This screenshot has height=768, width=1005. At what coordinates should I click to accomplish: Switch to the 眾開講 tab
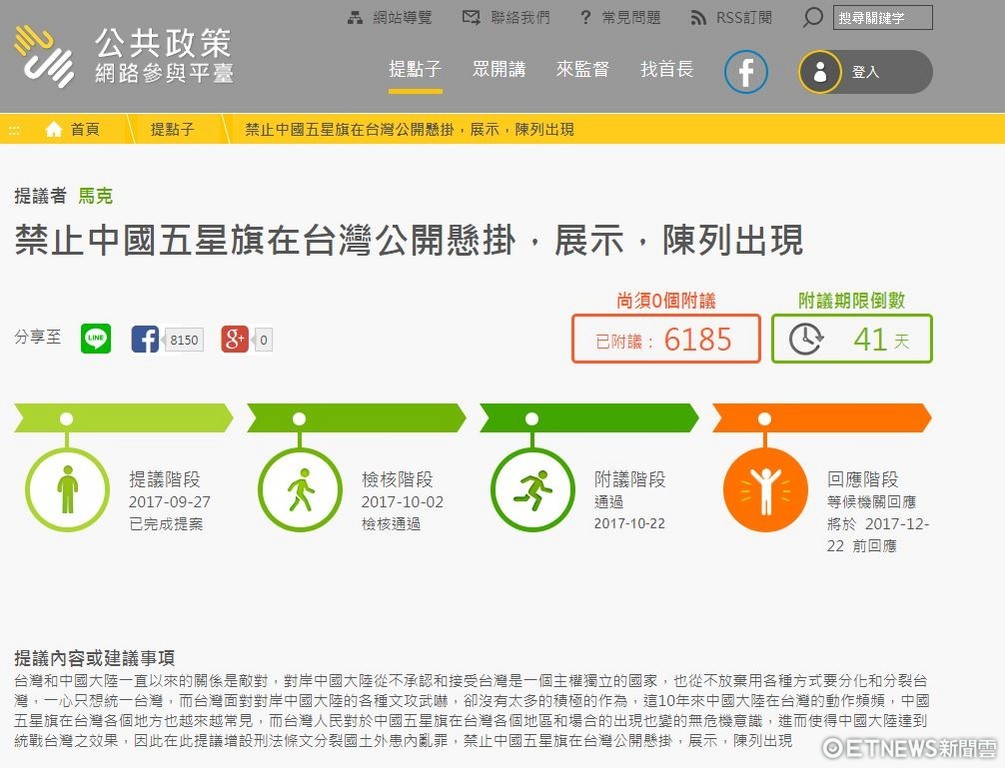pyautogui.click(x=499, y=69)
